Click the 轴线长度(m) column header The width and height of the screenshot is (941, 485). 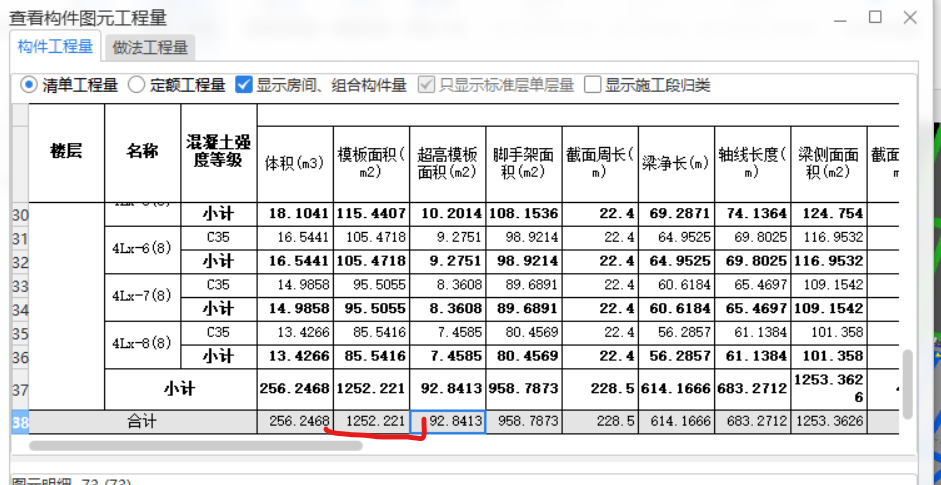point(753,164)
